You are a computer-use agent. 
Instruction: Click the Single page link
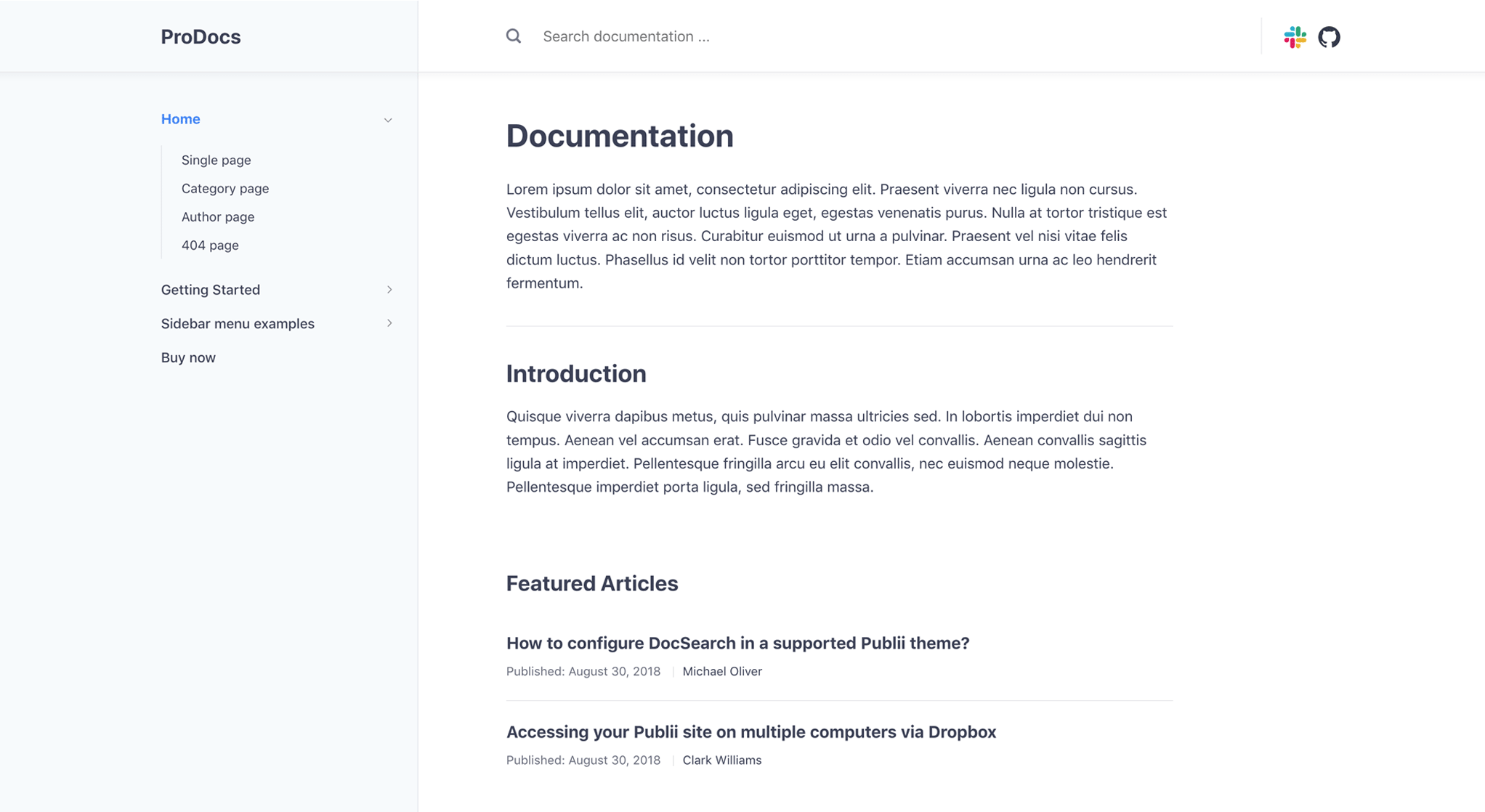(x=216, y=160)
